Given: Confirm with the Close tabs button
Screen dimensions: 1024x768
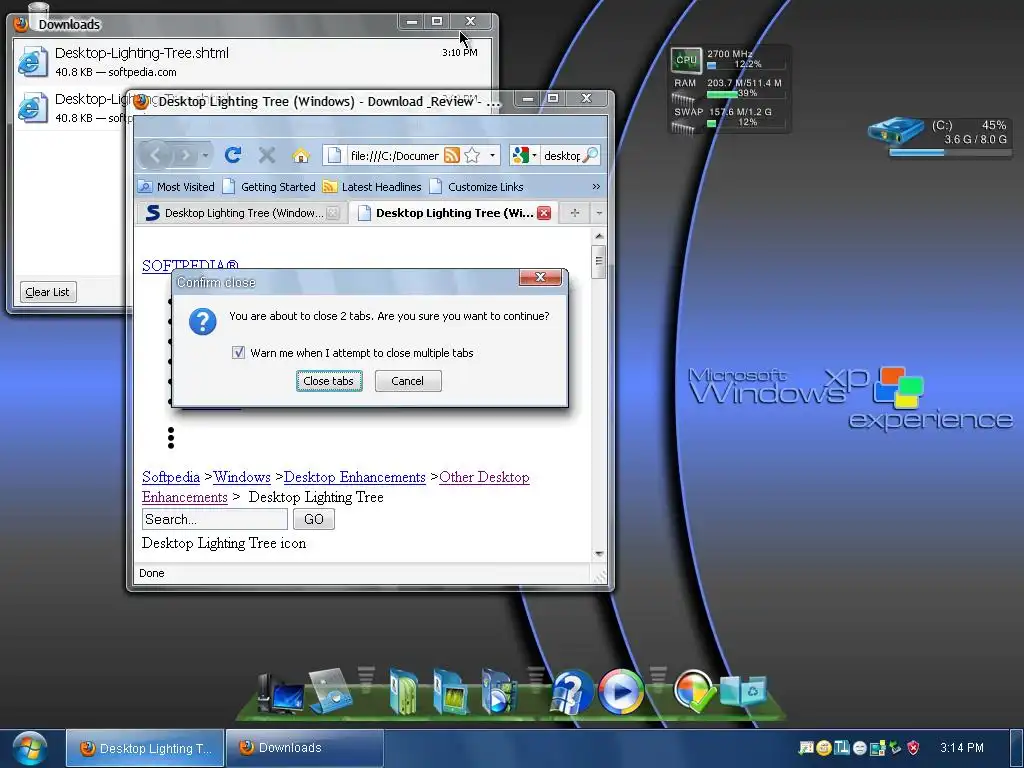Looking at the screenshot, I should click(x=328, y=381).
